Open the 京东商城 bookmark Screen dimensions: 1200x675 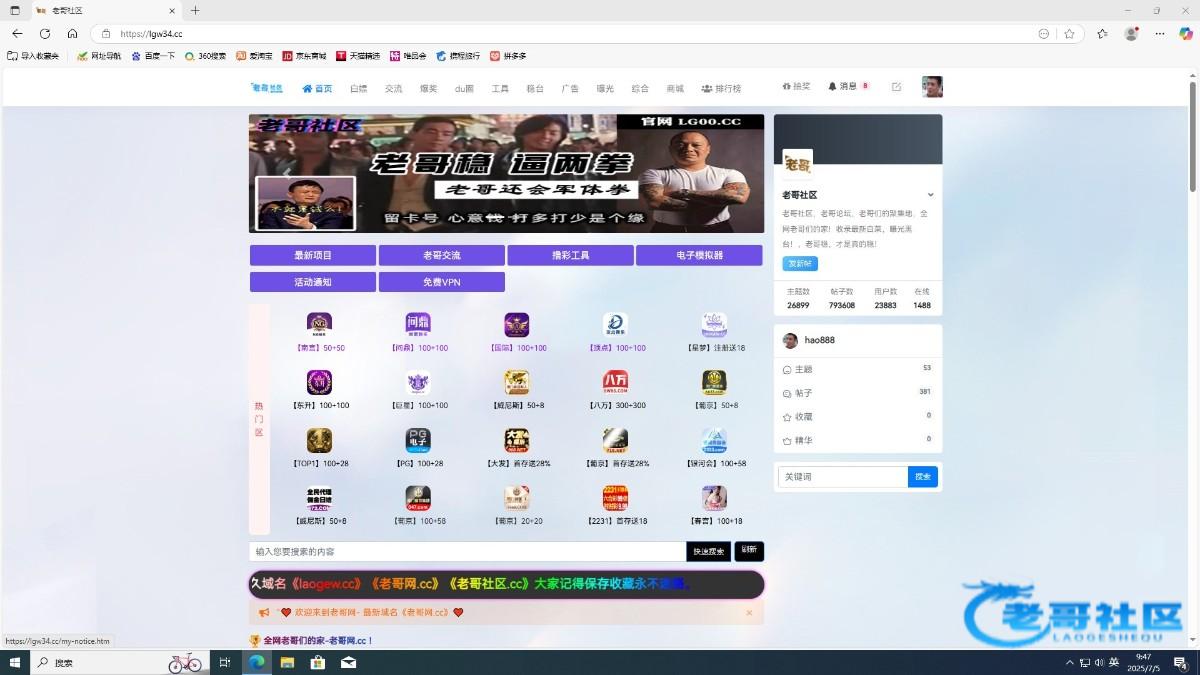(x=304, y=56)
